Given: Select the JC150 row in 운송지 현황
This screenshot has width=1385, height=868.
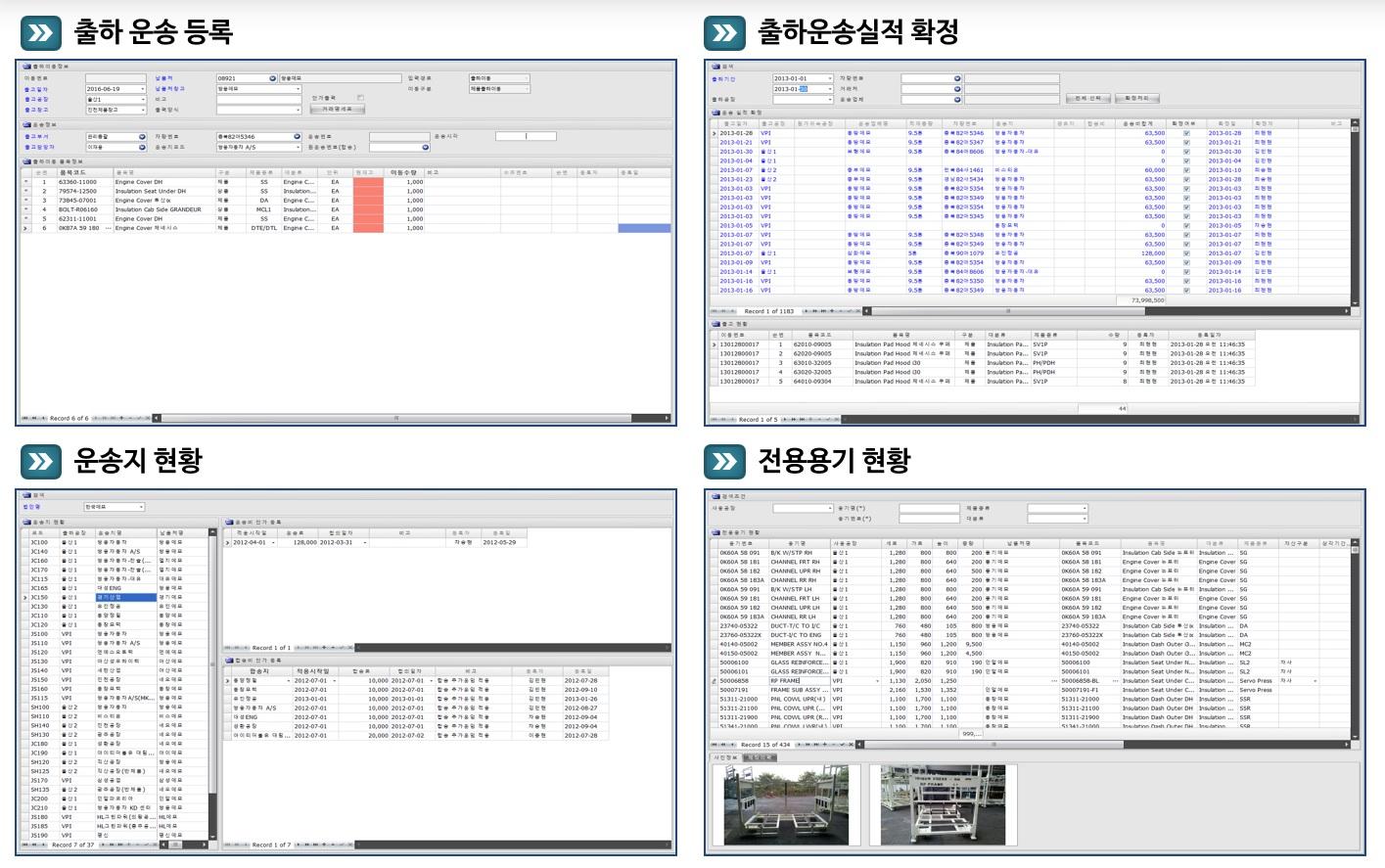Looking at the screenshot, I should point(115,598).
